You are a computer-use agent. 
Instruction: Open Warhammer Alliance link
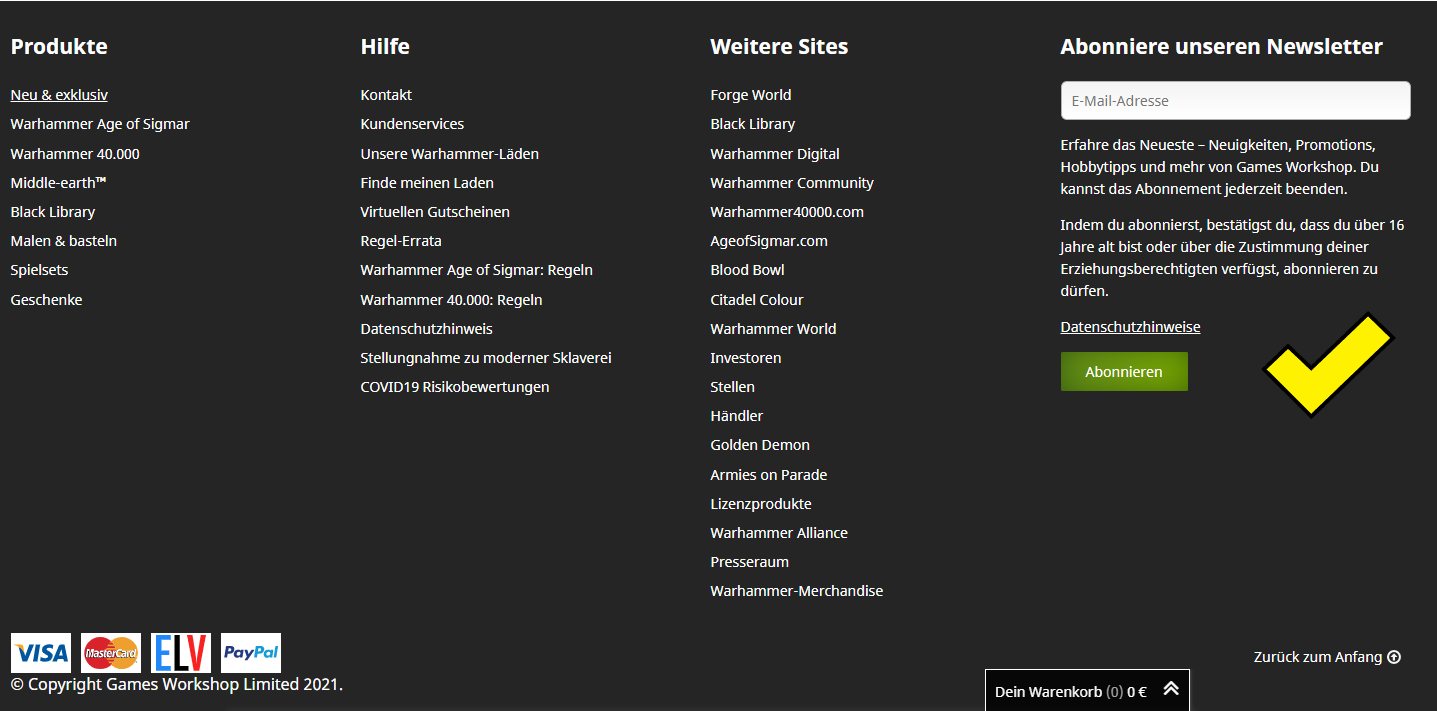coord(779,533)
